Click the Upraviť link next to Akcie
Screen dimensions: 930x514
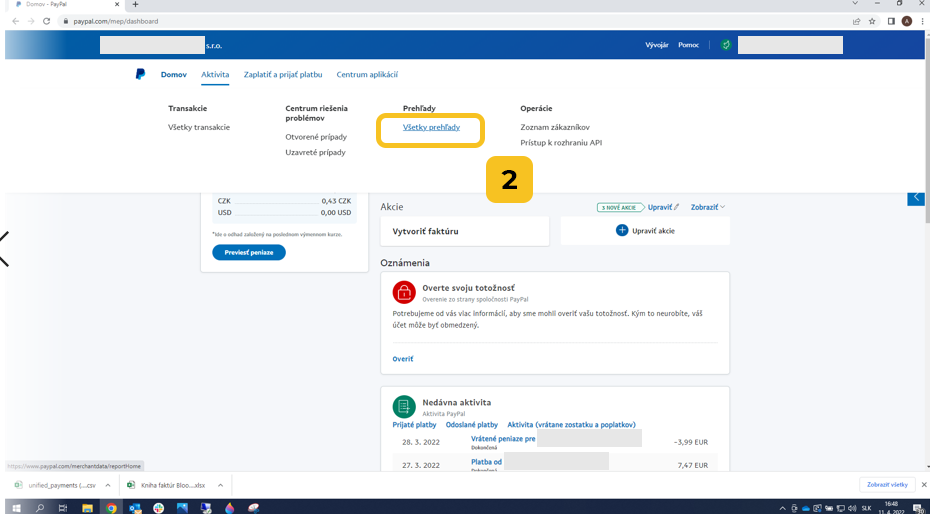tap(660, 207)
